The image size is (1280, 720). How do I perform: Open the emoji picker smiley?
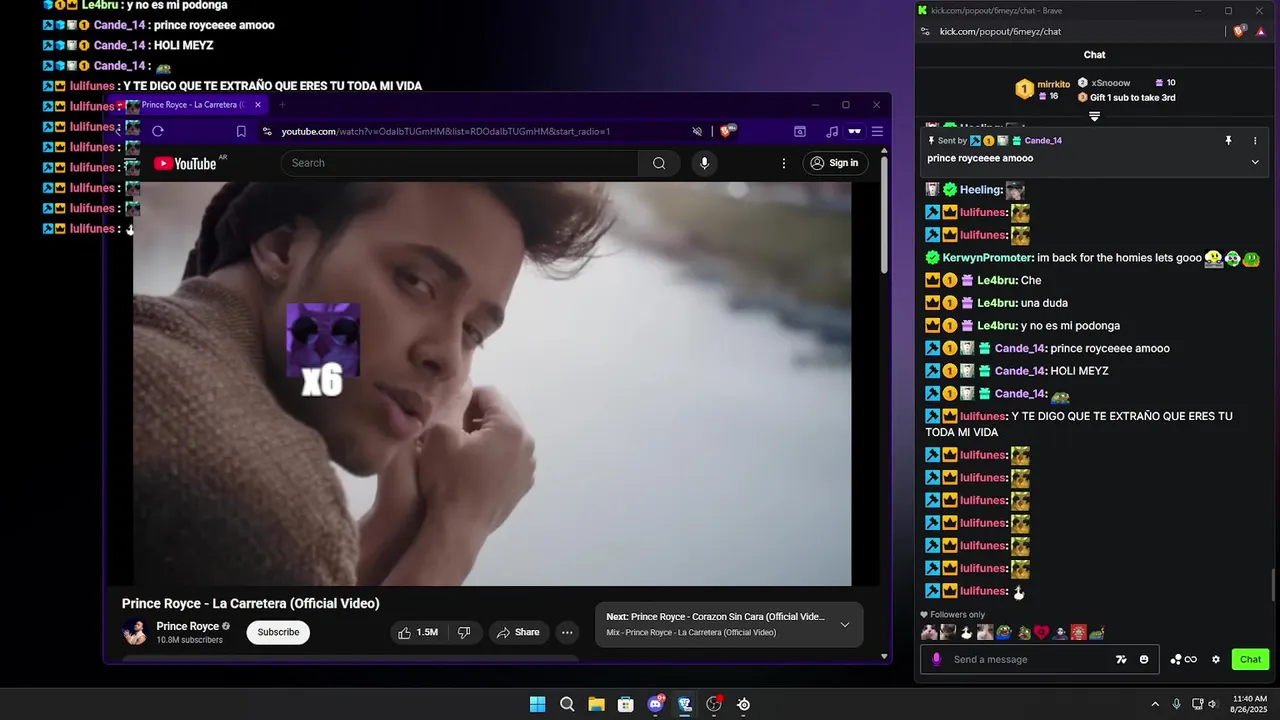coord(1144,659)
